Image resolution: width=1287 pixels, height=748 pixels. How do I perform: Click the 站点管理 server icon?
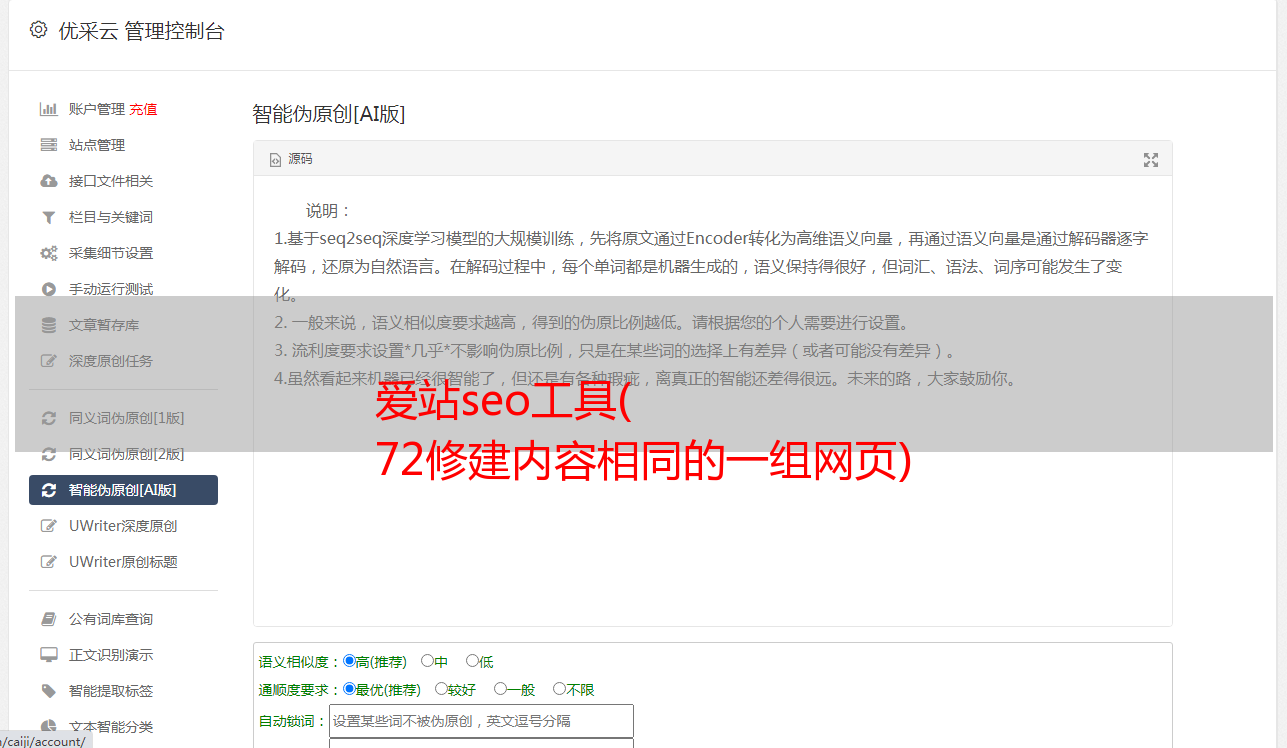click(x=48, y=145)
